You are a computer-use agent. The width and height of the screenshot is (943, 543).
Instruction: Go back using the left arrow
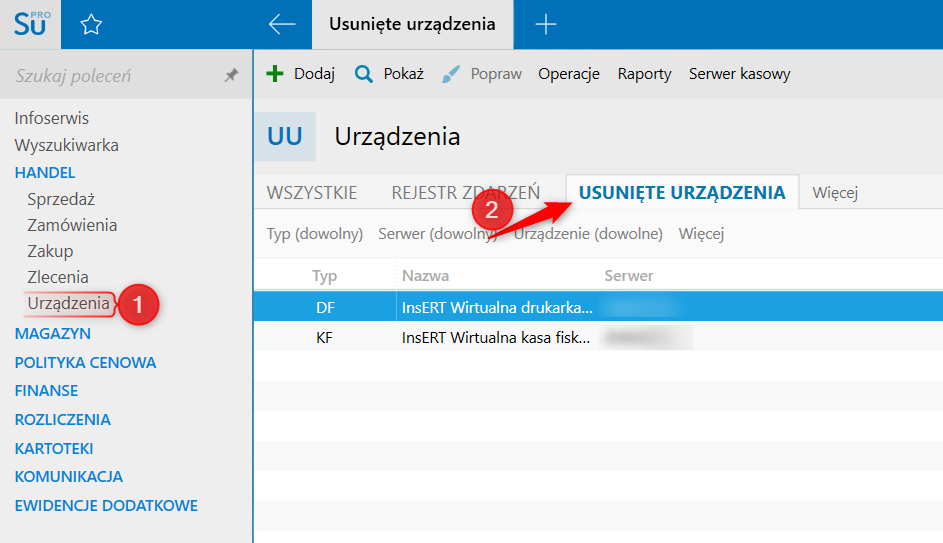pos(282,25)
